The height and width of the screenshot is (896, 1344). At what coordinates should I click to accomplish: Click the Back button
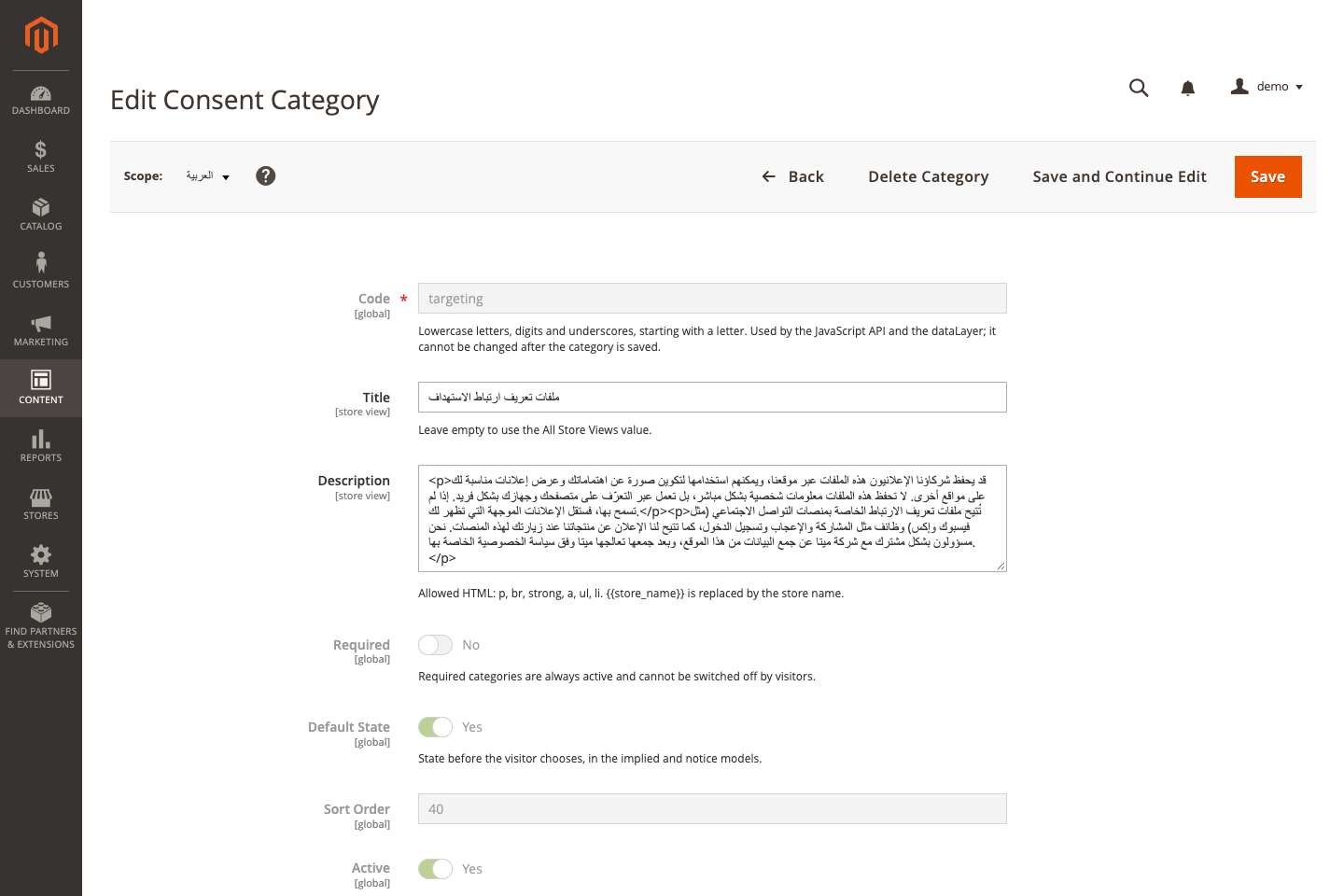[x=793, y=176]
